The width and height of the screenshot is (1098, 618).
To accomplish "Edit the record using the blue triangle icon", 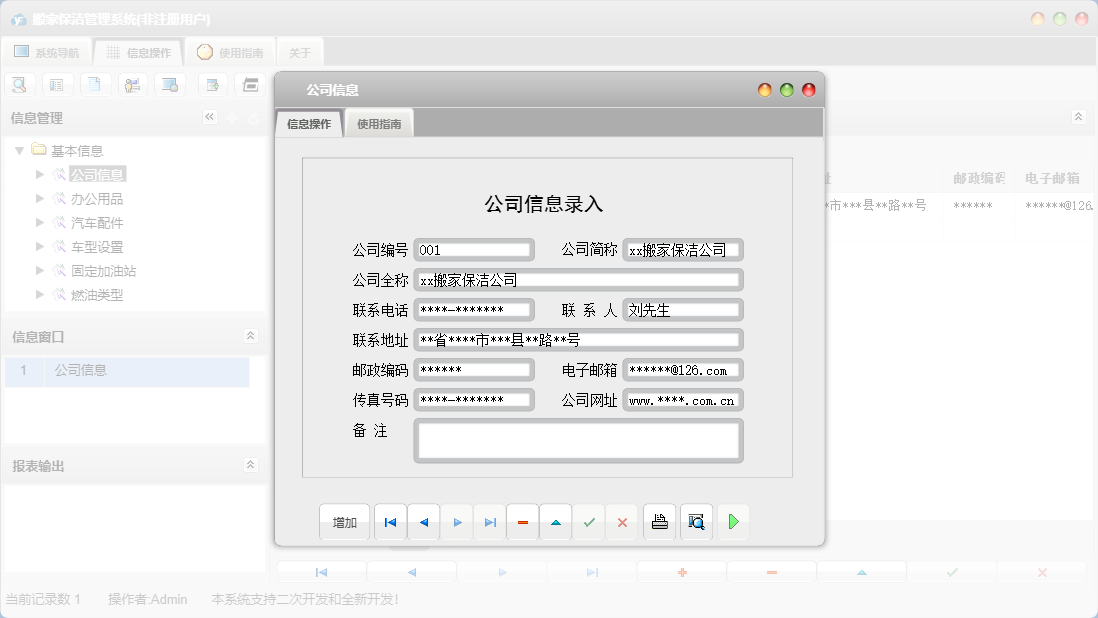I will click(555, 521).
